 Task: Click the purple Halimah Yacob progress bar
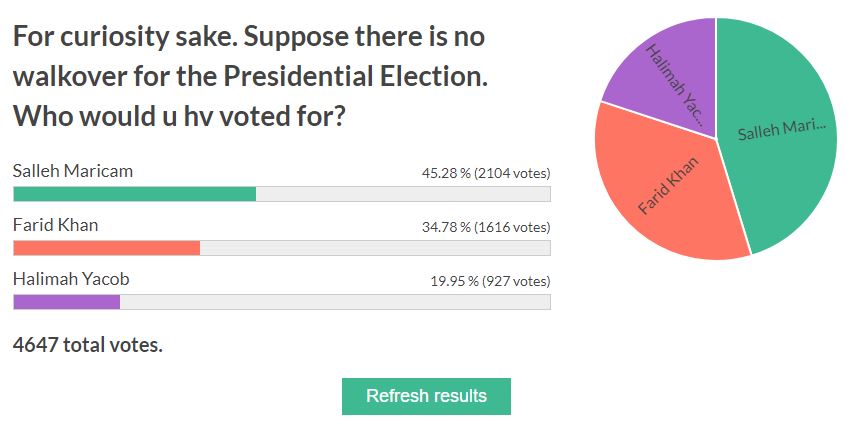tap(66, 302)
